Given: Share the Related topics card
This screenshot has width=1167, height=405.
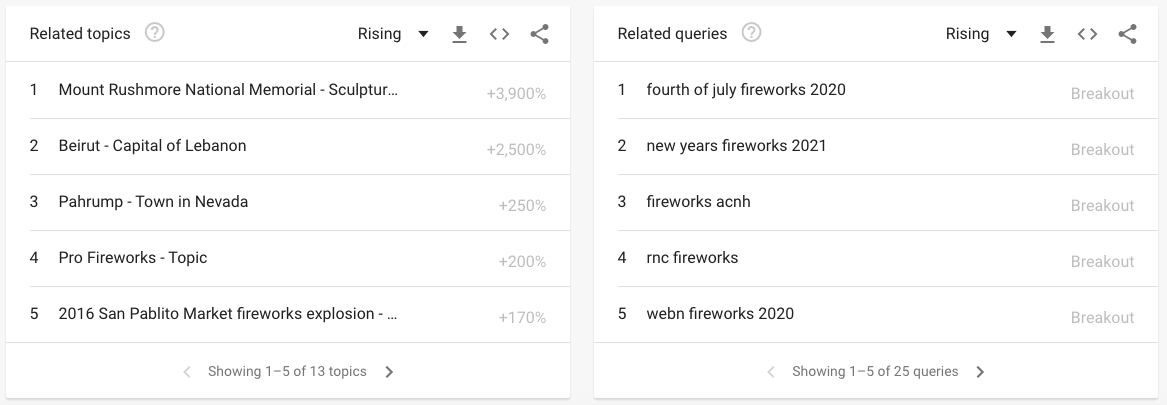Looking at the screenshot, I should click(540, 34).
